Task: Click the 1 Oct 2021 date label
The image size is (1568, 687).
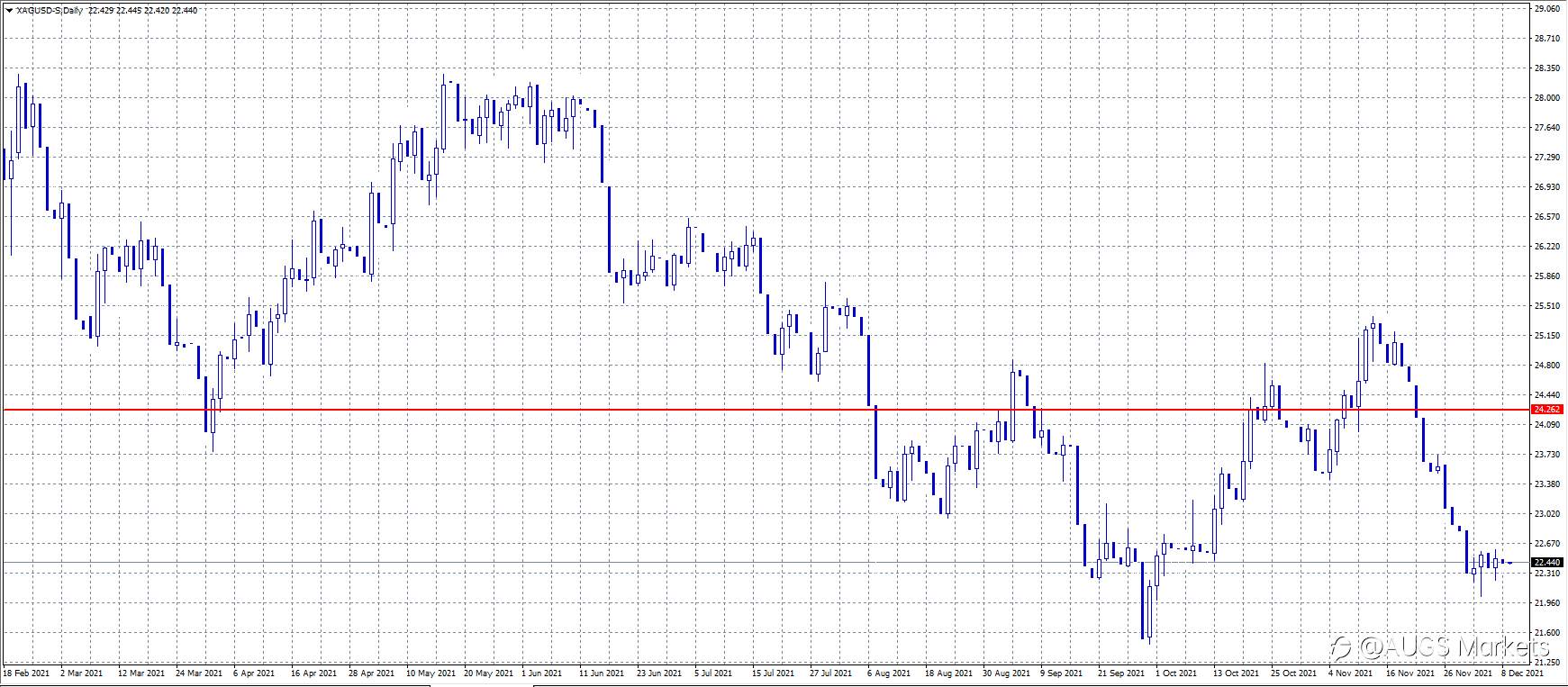Action: (1176, 673)
